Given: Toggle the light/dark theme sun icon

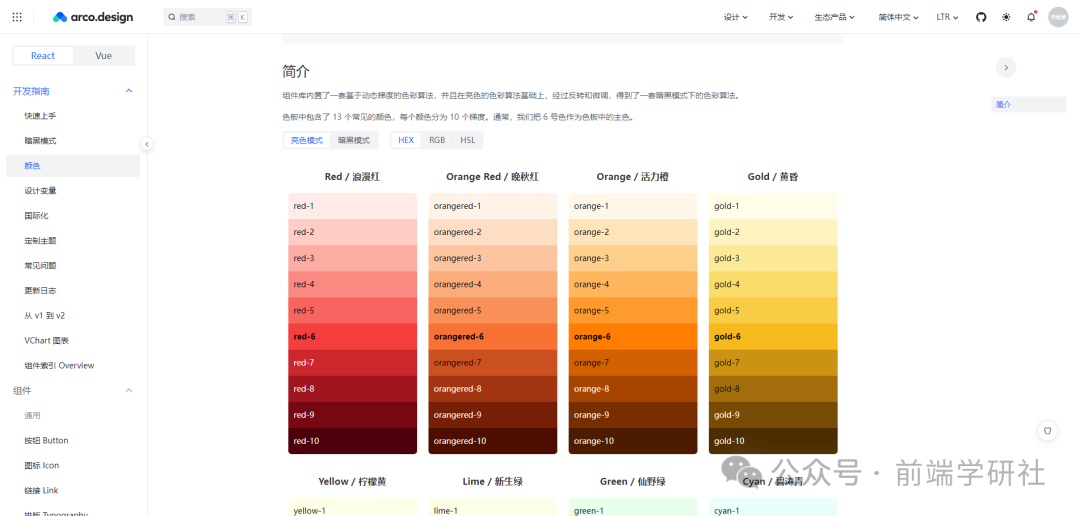Looking at the screenshot, I should pos(1006,17).
